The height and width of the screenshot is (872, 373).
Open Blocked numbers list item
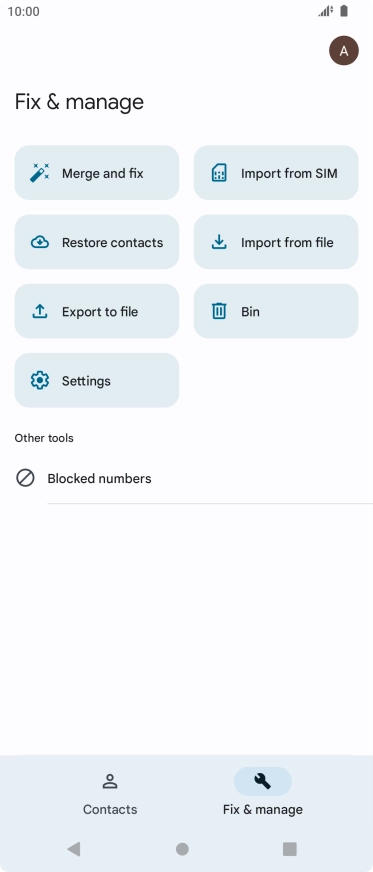(x=186, y=478)
